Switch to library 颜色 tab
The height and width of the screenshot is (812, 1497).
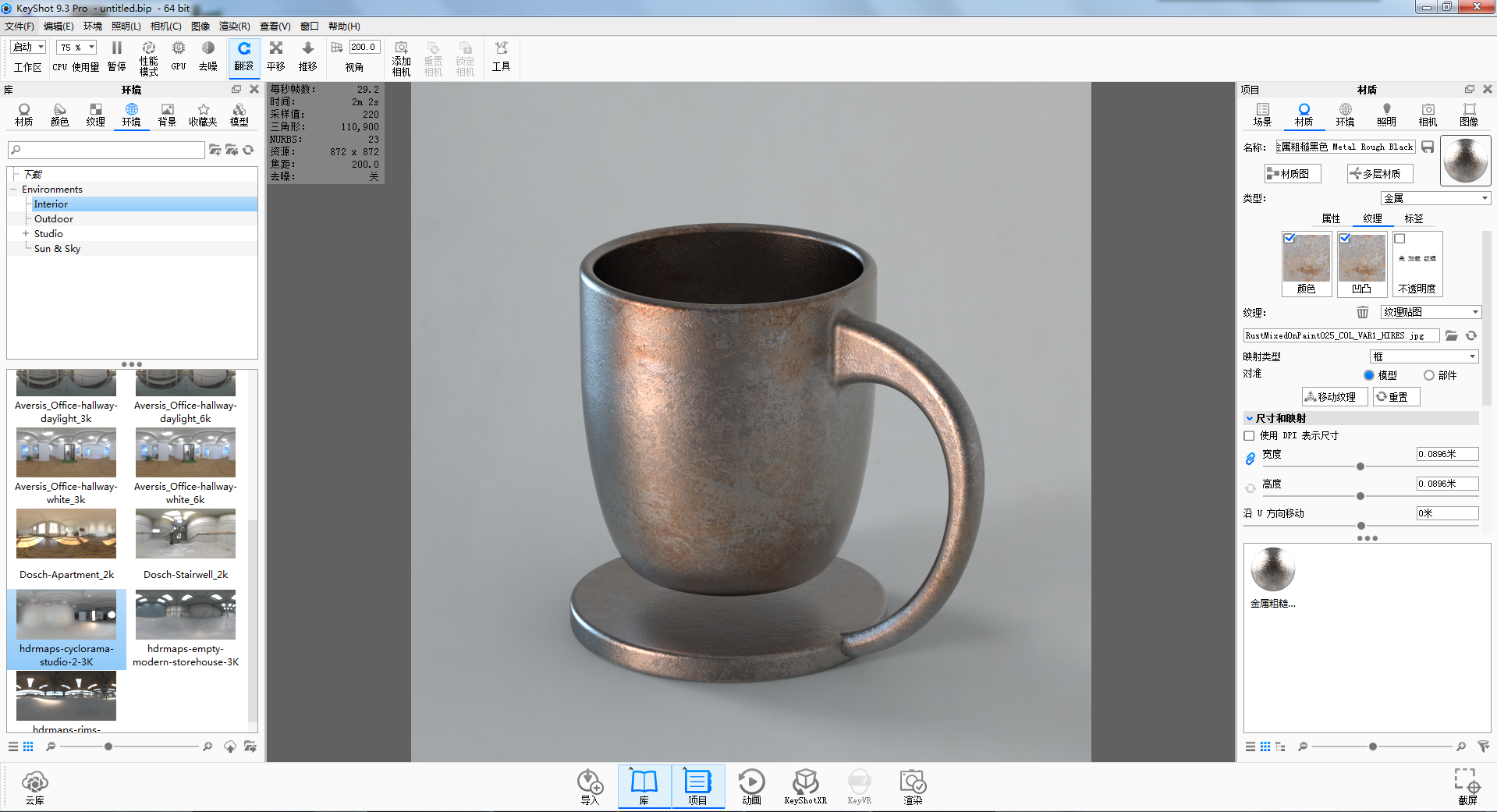pyautogui.click(x=59, y=115)
